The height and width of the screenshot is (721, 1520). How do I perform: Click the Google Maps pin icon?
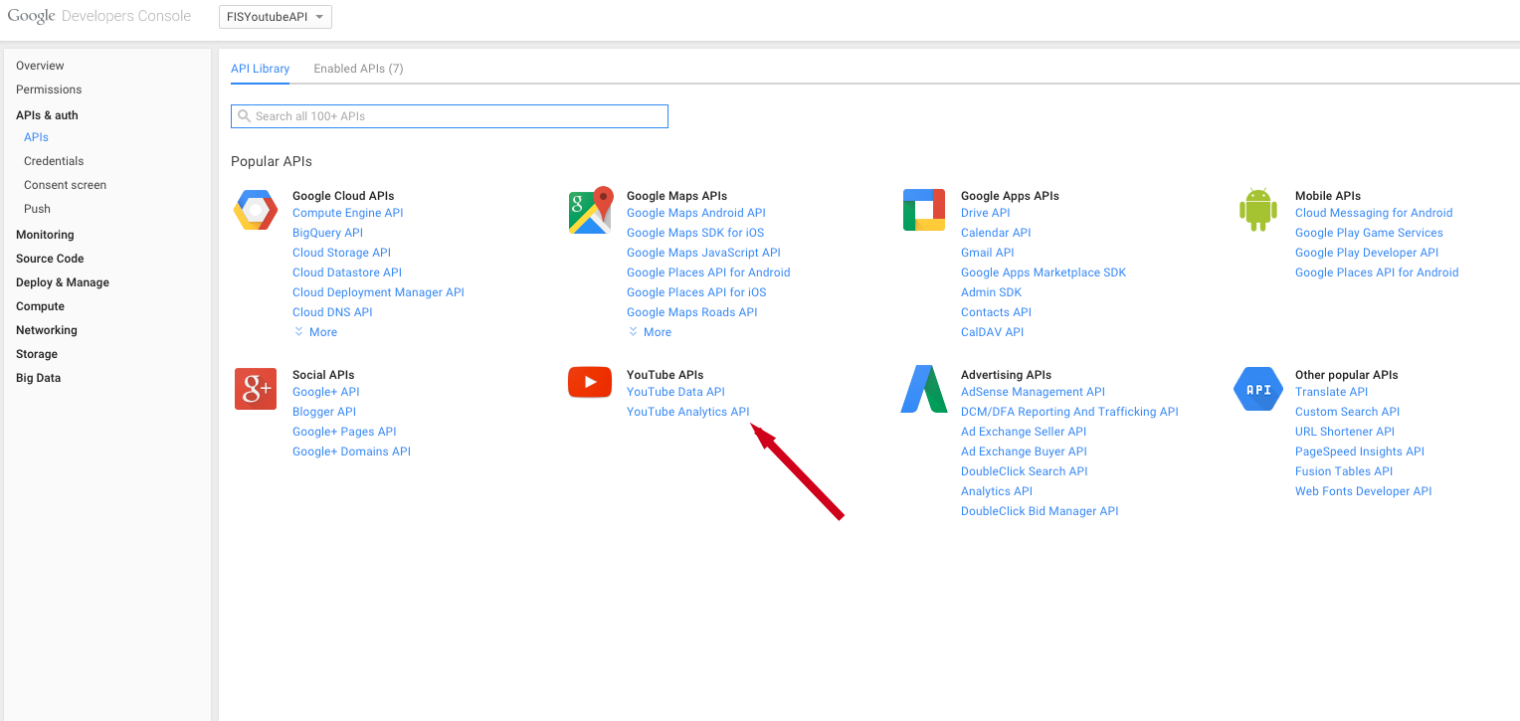[x=590, y=210]
